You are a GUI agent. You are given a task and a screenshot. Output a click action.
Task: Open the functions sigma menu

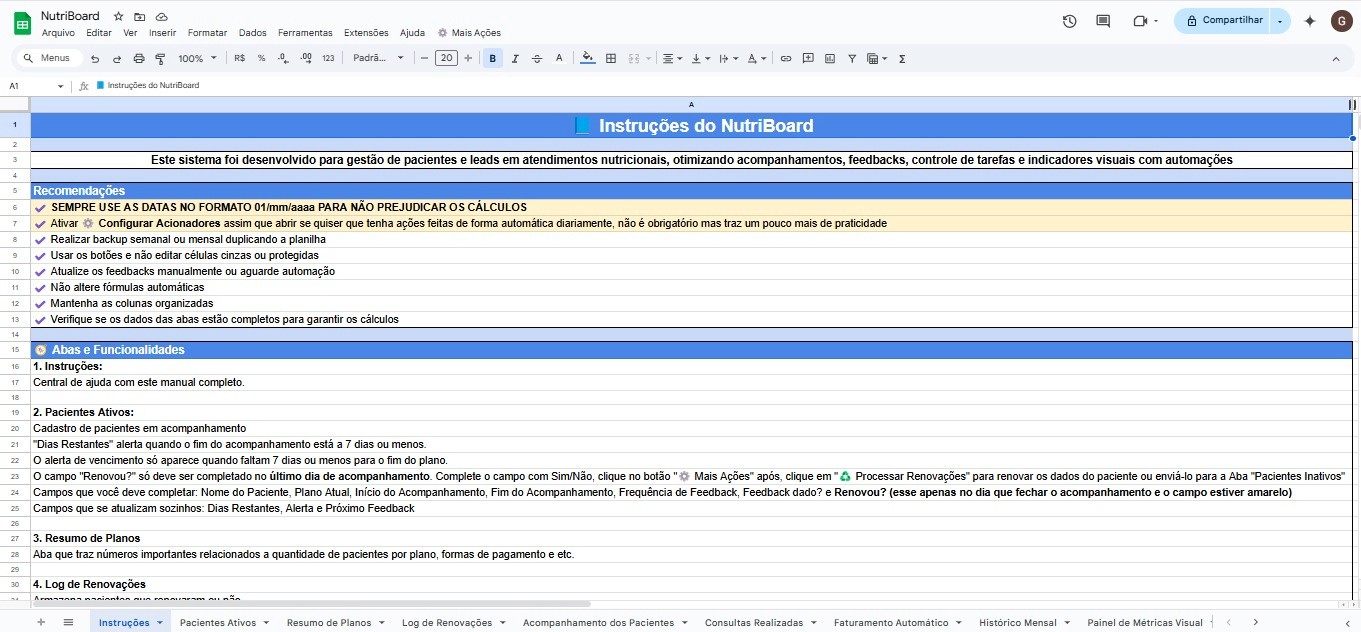[902, 59]
